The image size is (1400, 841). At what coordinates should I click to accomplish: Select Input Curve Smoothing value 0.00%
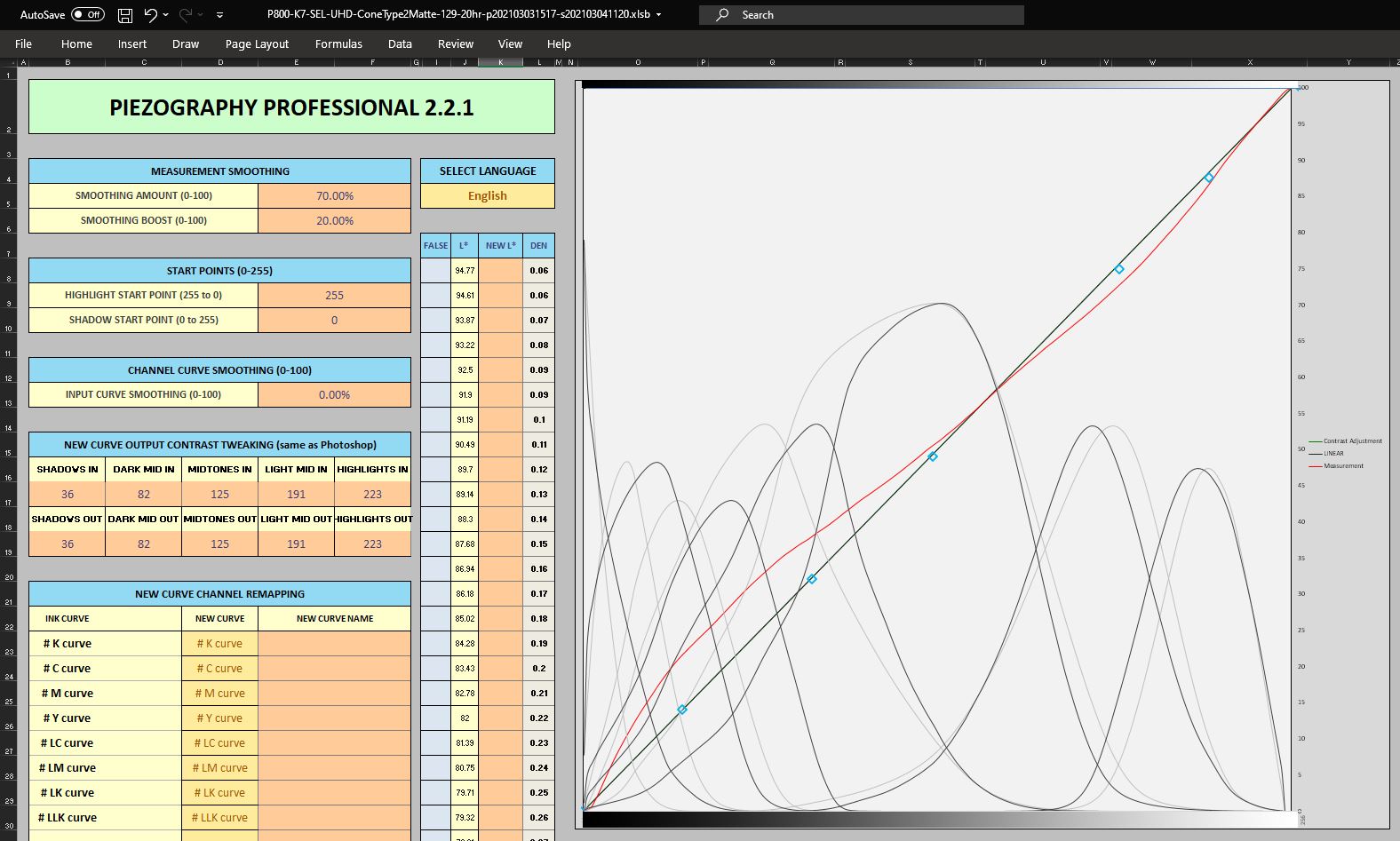335,395
